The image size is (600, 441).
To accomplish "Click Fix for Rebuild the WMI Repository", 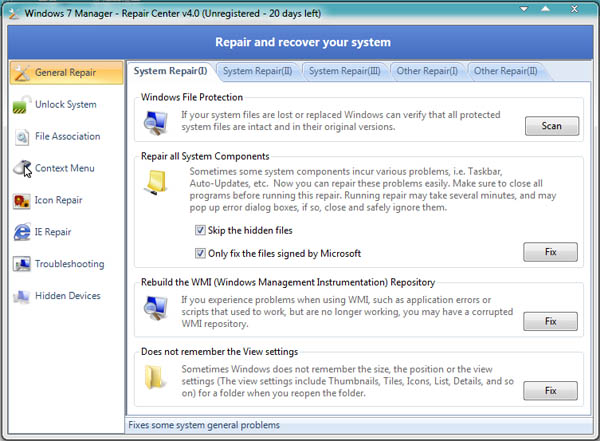I will click(x=550, y=321).
